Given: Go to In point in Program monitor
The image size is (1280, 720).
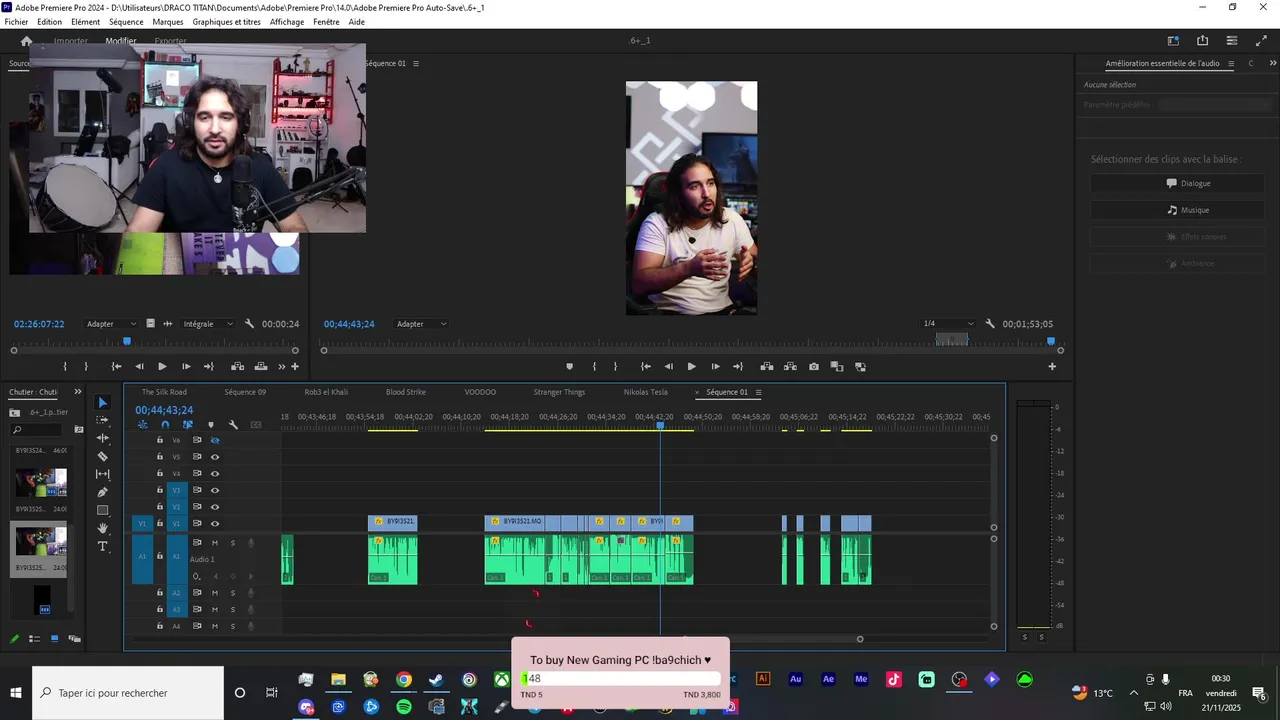Looking at the screenshot, I should pyautogui.click(x=646, y=367).
